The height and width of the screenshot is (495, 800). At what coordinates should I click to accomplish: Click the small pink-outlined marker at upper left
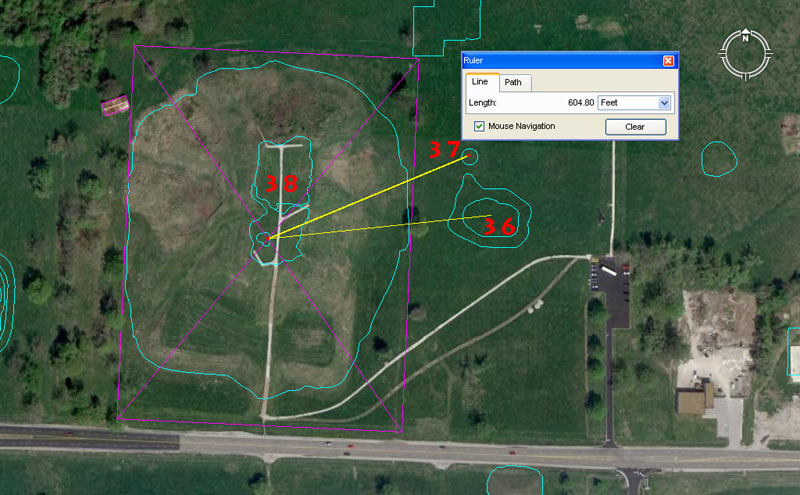tap(115, 104)
